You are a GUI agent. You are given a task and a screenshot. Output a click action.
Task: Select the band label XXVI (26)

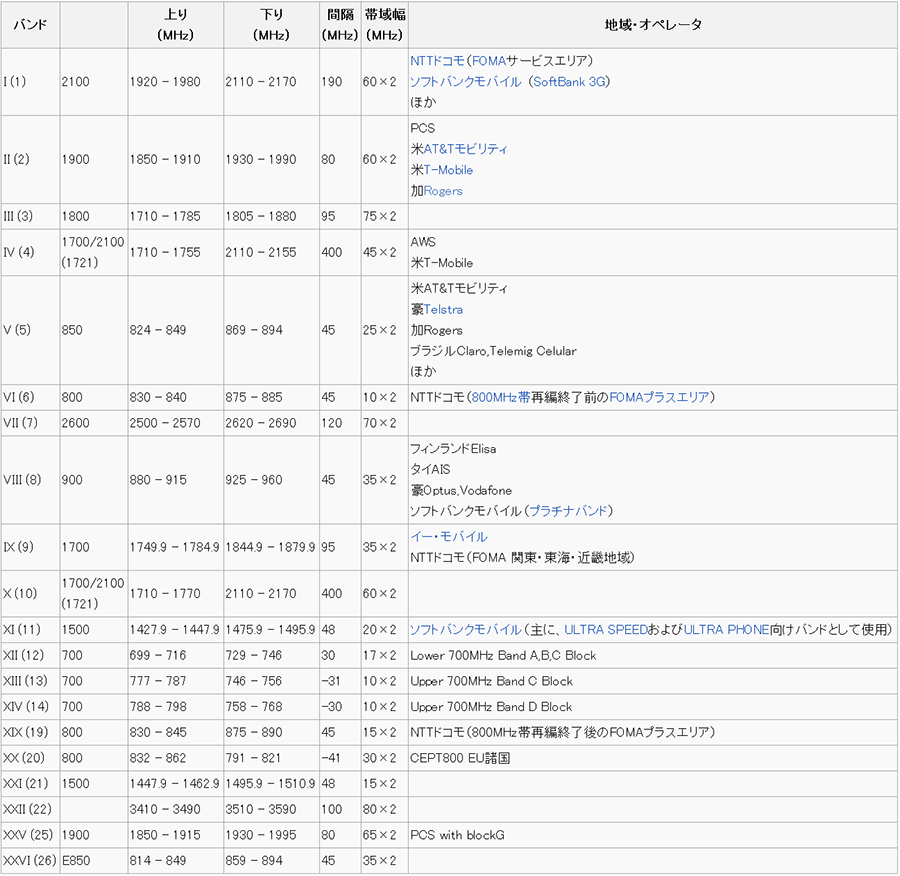point(30,861)
